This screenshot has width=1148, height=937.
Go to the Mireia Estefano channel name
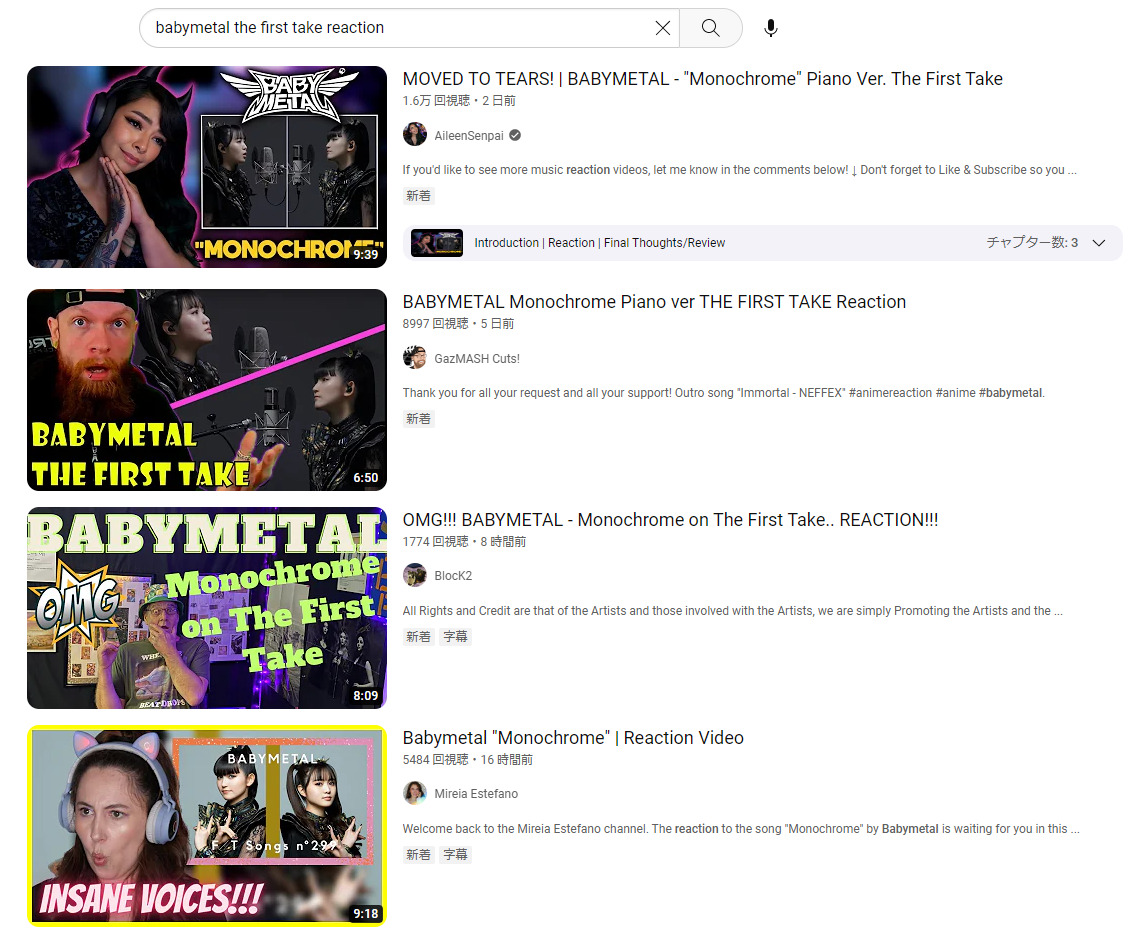coord(476,794)
